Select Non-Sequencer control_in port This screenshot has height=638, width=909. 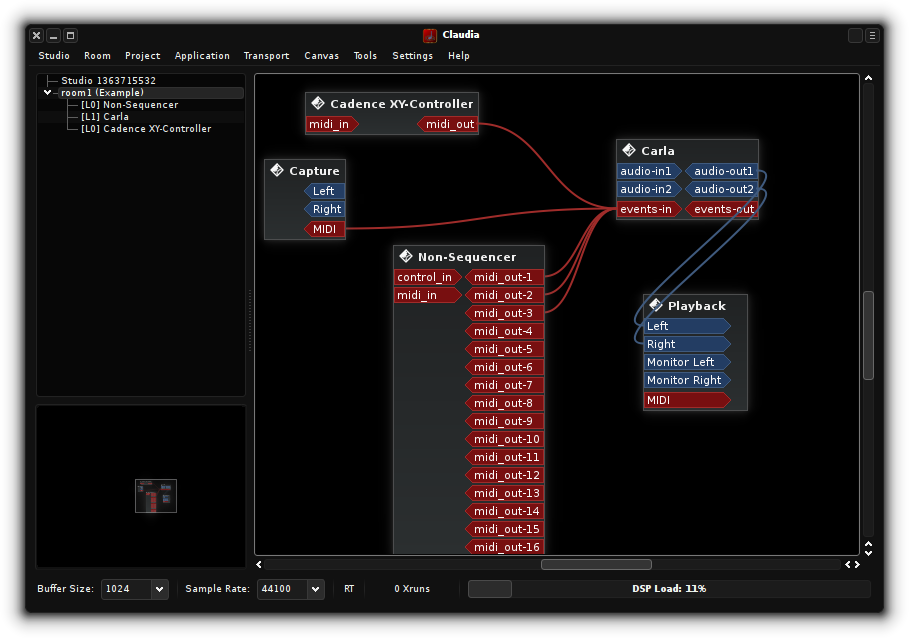(428, 278)
